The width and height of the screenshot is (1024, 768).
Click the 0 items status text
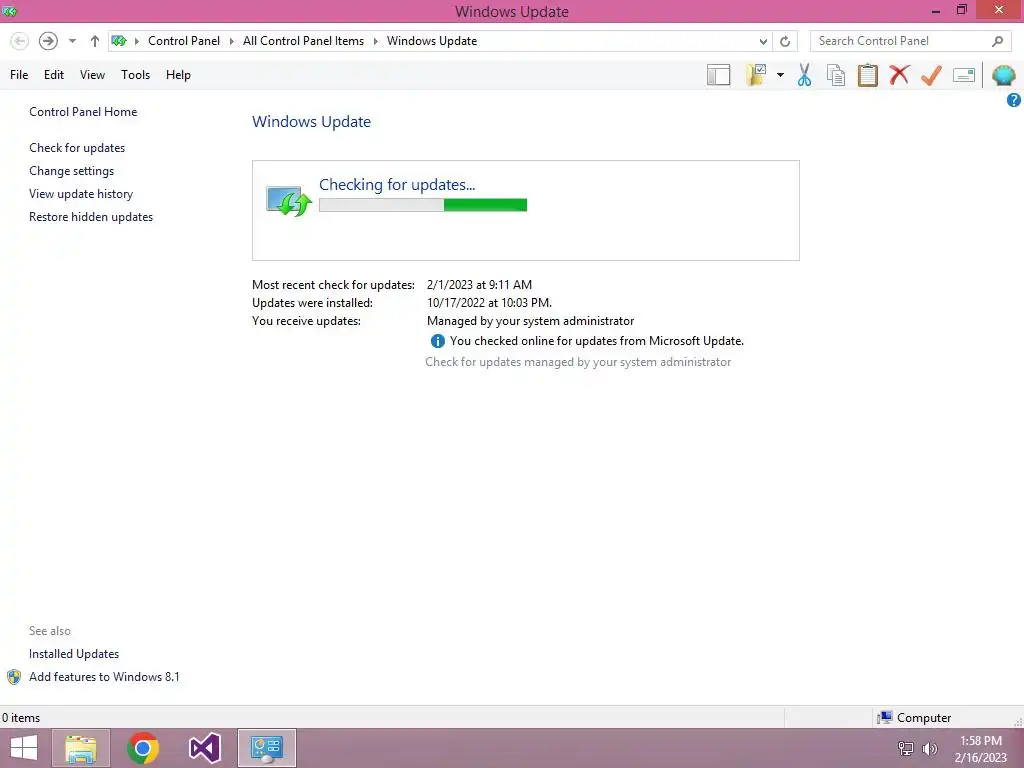click(x=21, y=718)
